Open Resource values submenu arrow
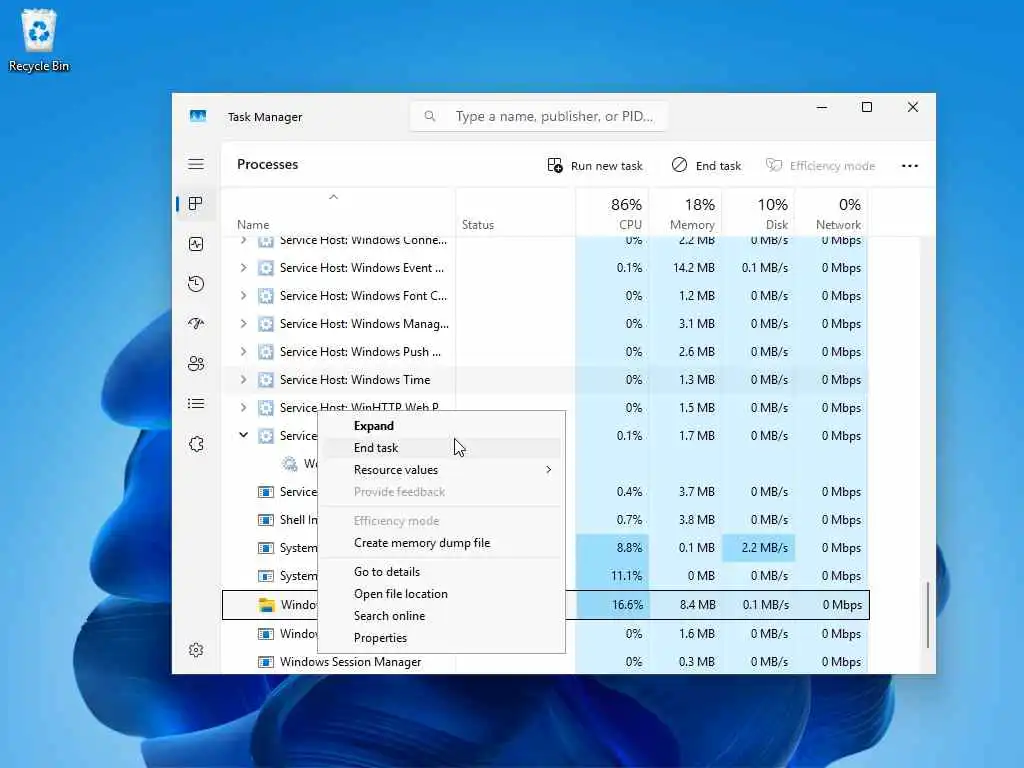The image size is (1024, 768). [549, 470]
